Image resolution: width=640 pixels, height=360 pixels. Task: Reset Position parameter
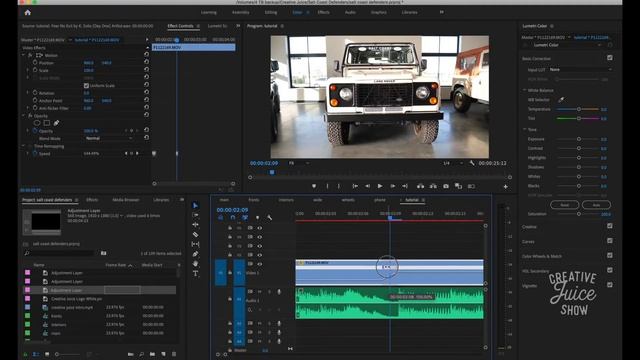point(146,62)
